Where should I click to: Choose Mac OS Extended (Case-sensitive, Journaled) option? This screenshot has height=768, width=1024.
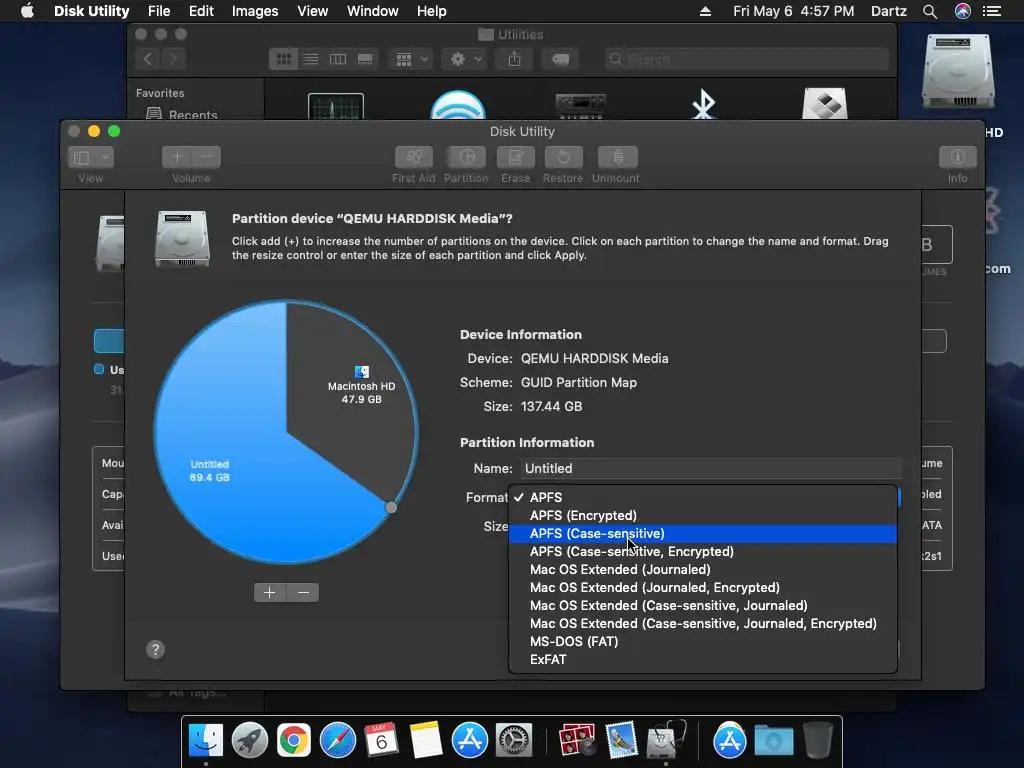point(703,605)
